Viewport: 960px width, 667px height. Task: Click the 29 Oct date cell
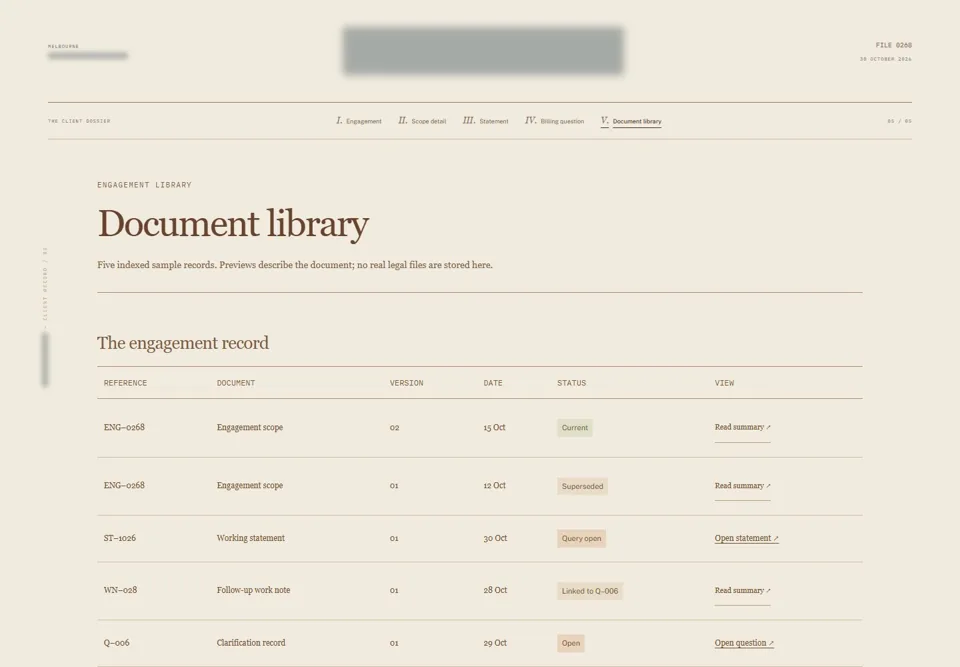point(495,643)
